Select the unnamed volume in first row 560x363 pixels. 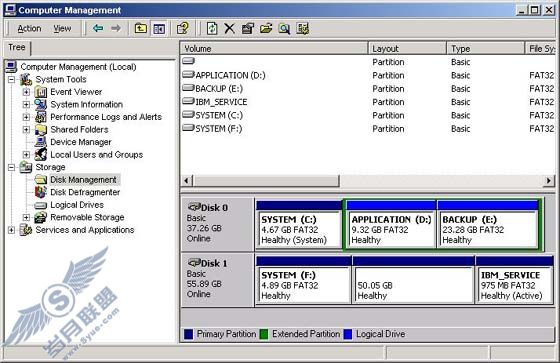(368, 62)
